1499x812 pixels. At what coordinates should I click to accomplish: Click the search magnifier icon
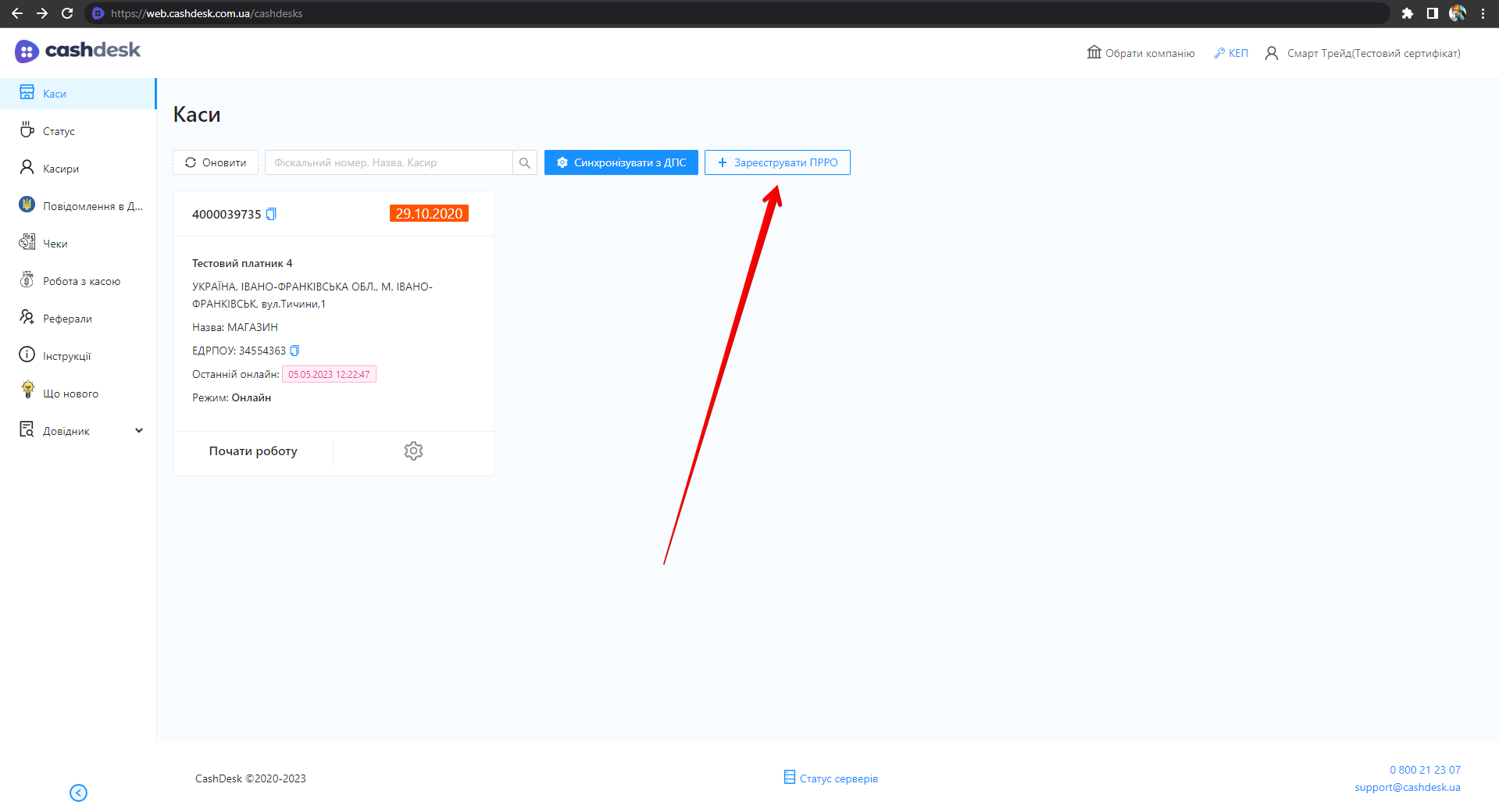pos(525,162)
